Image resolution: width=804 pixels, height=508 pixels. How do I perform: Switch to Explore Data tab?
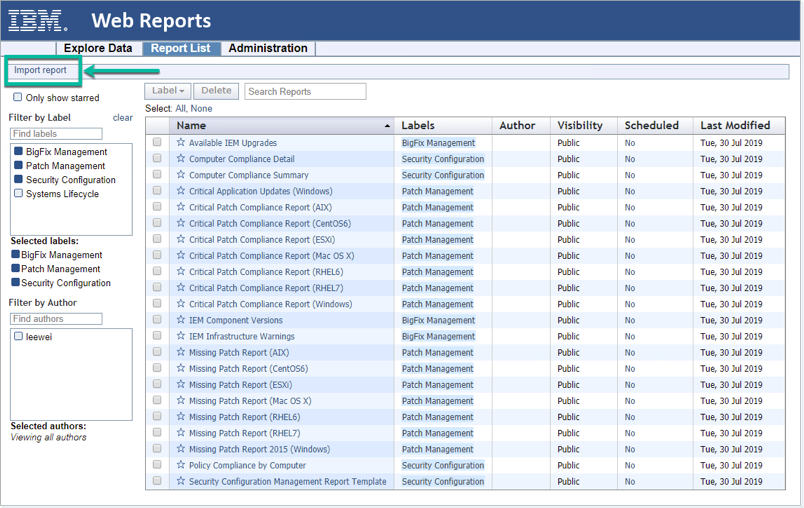point(98,48)
